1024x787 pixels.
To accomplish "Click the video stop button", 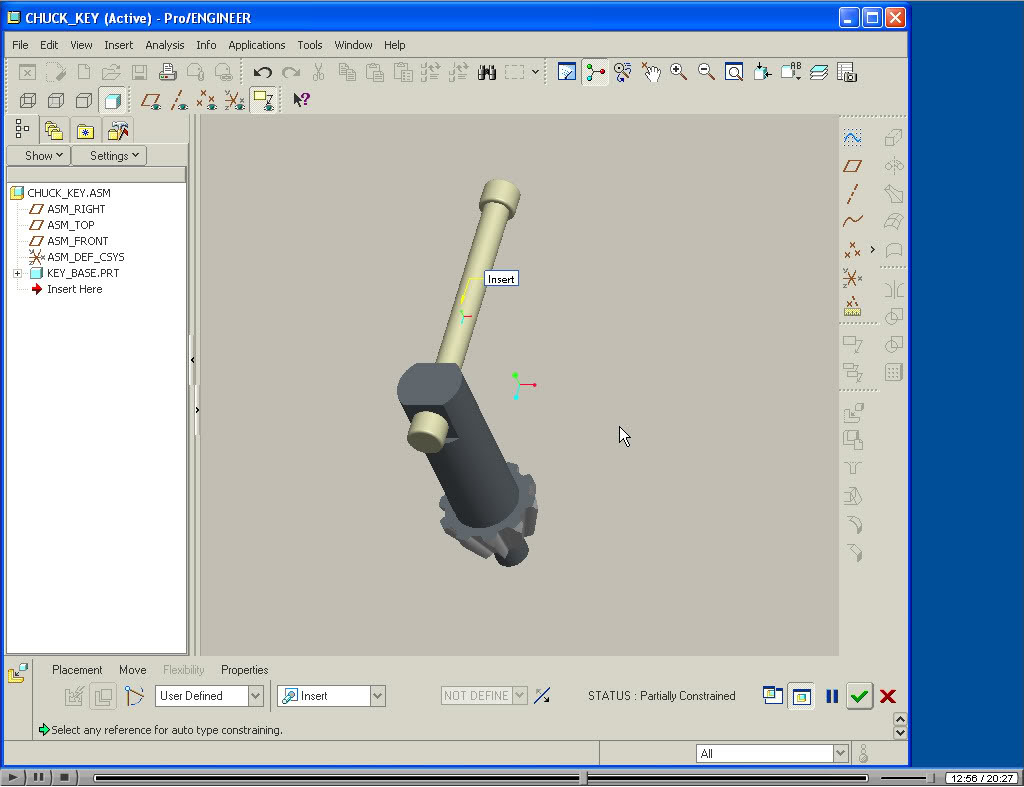I will (x=64, y=777).
